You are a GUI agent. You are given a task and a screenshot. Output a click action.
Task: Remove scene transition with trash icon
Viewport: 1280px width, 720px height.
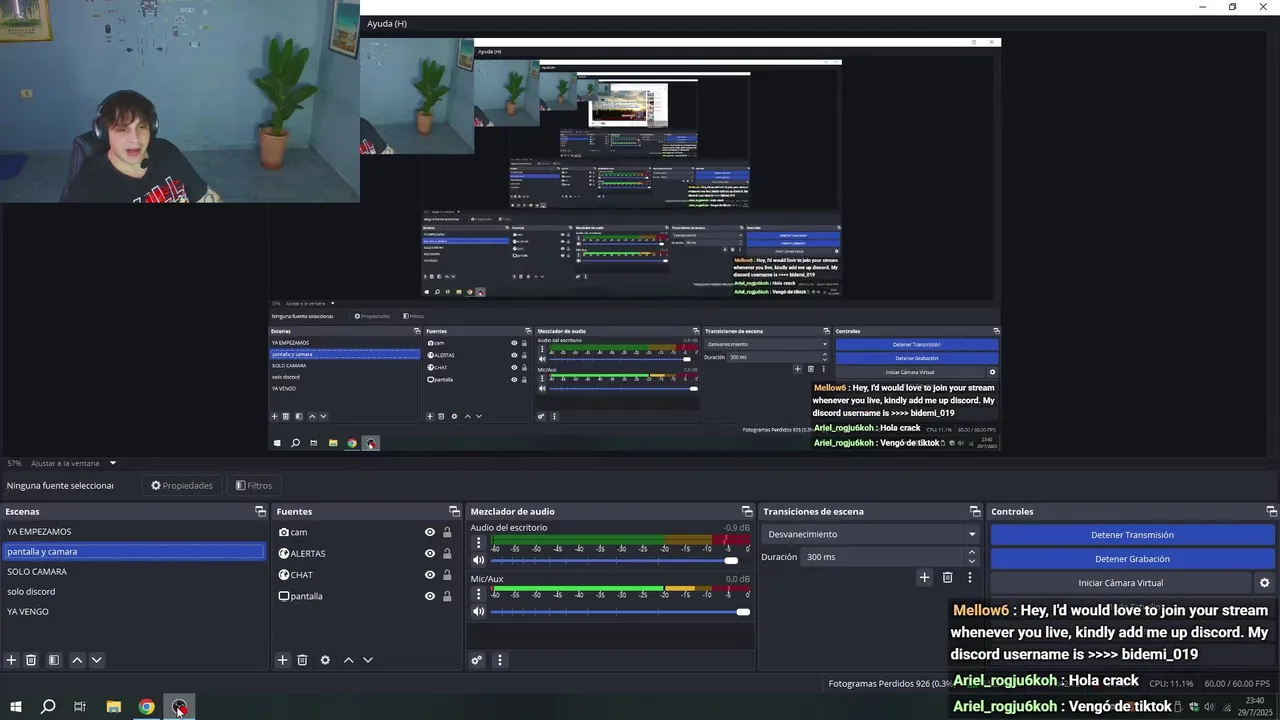[948, 577]
